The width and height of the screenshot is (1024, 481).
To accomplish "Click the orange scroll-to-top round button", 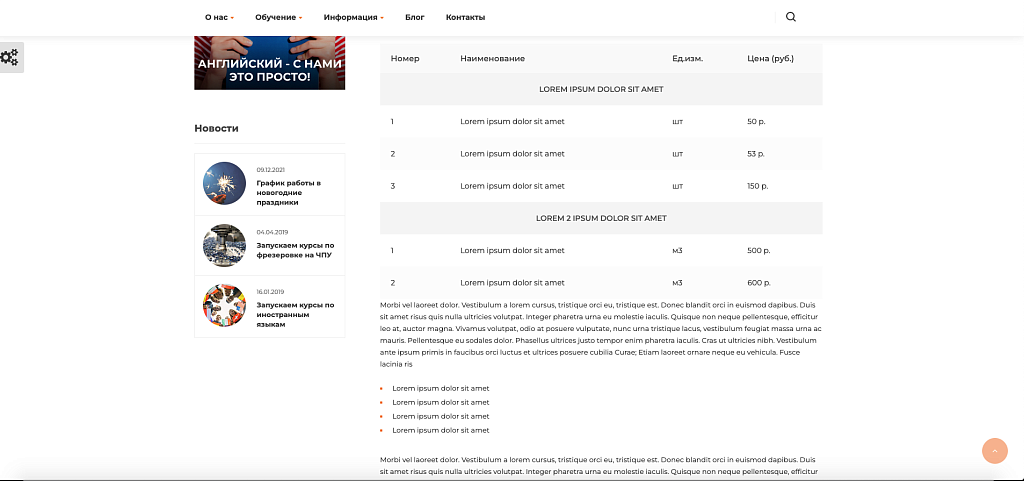I will (x=995, y=450).
